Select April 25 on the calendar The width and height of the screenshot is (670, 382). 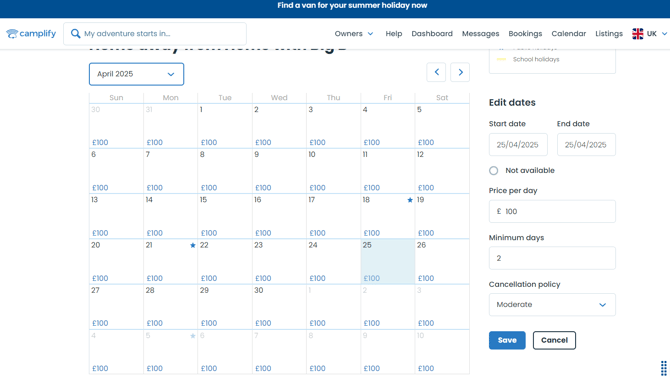pyautogui.click(x=388, y=262)
